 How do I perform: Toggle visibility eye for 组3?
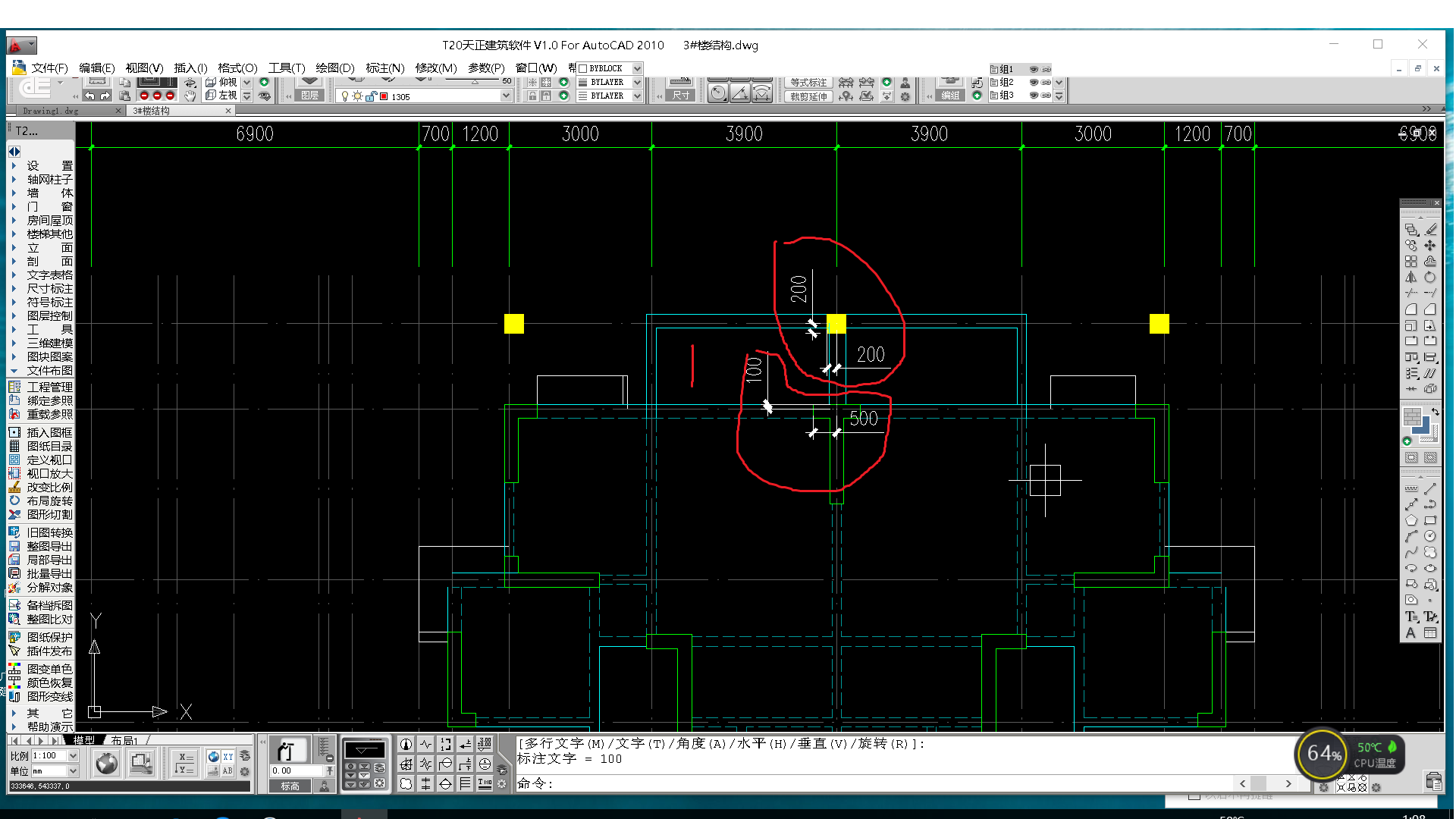[1034, 96]
